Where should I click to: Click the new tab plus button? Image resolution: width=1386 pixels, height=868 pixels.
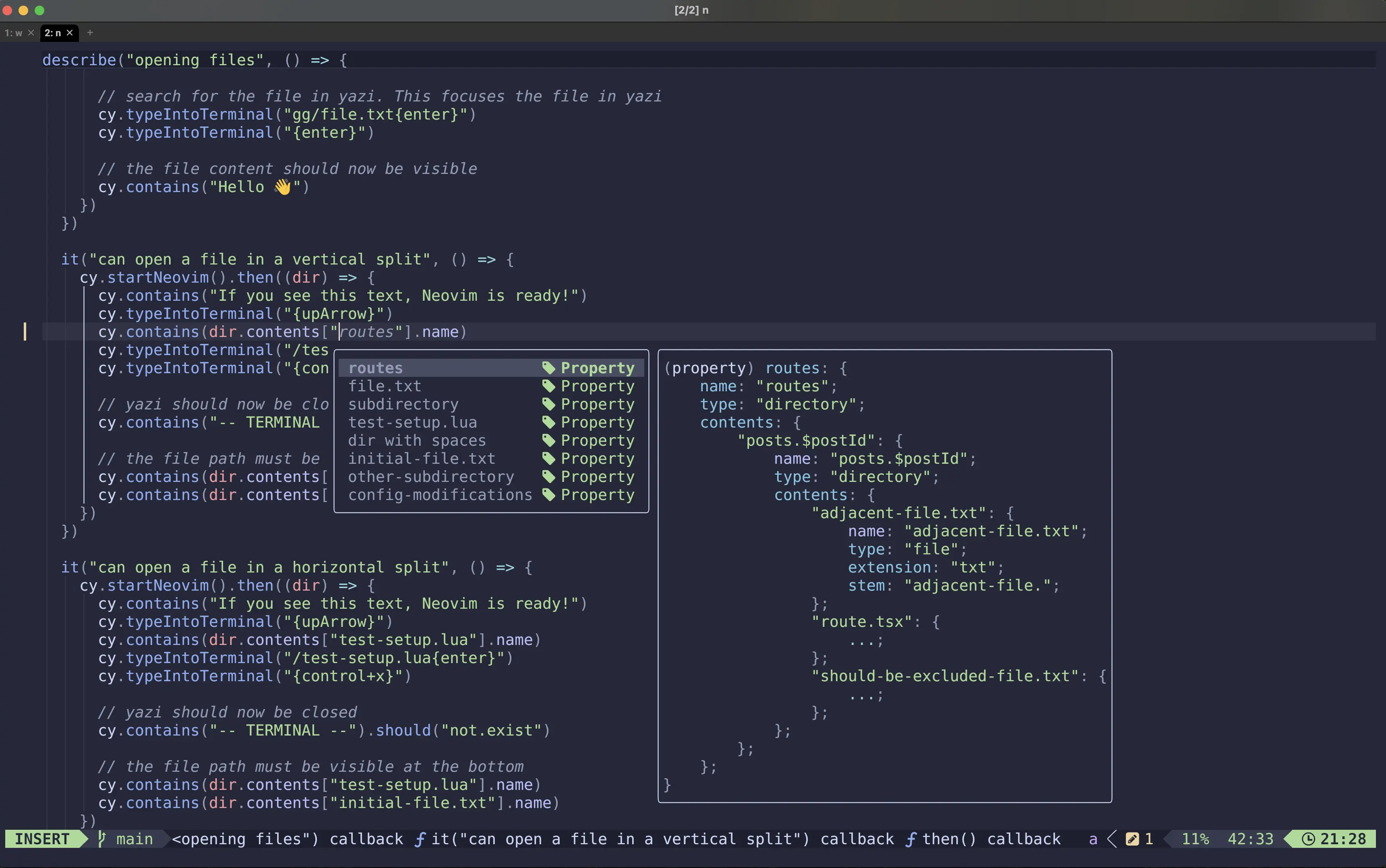tap(89, 33)
